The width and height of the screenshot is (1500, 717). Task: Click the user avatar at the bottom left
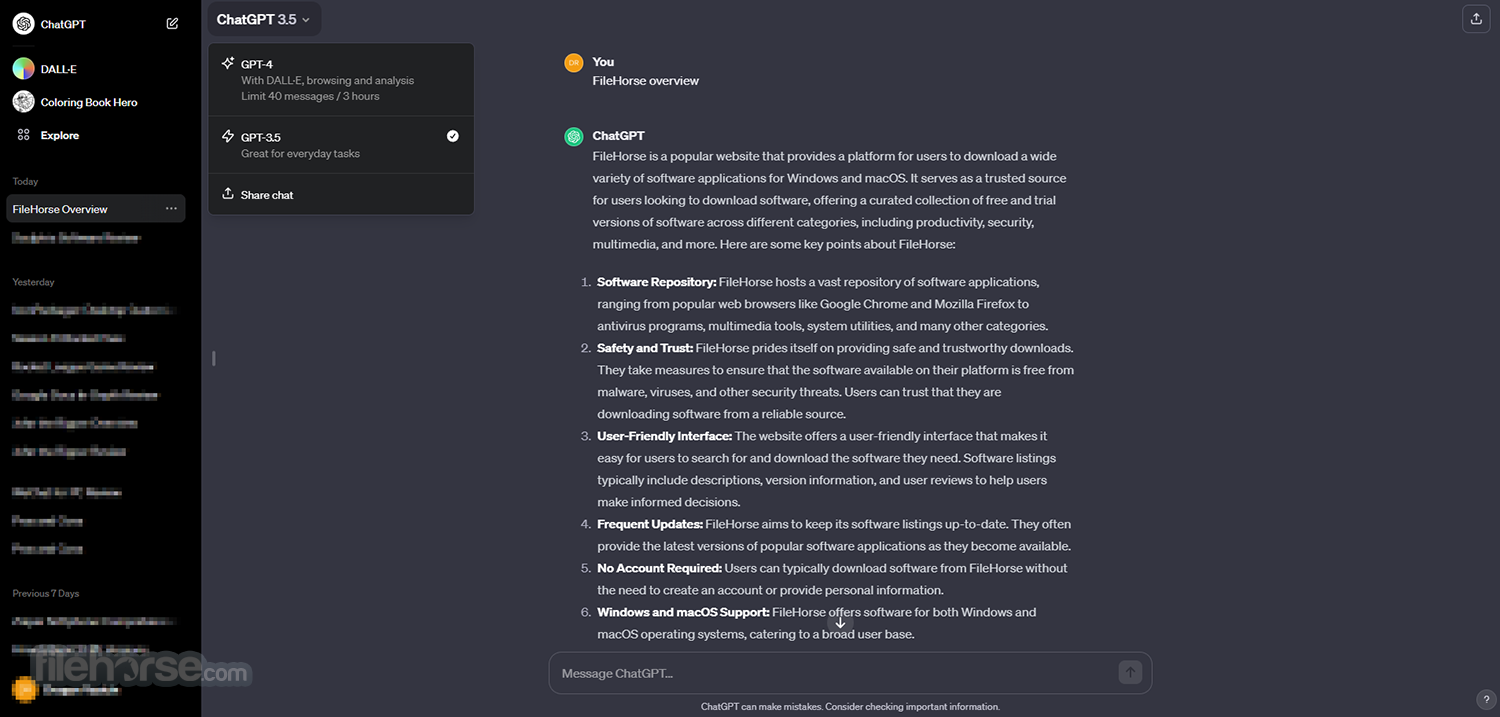pos(25,689)
